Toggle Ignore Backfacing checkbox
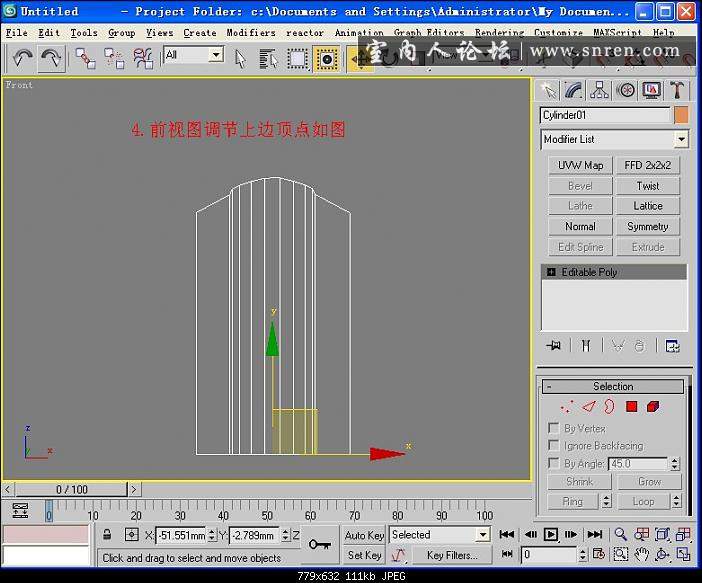The width and height of the screenshot is (702, 583). pos(554,446)
